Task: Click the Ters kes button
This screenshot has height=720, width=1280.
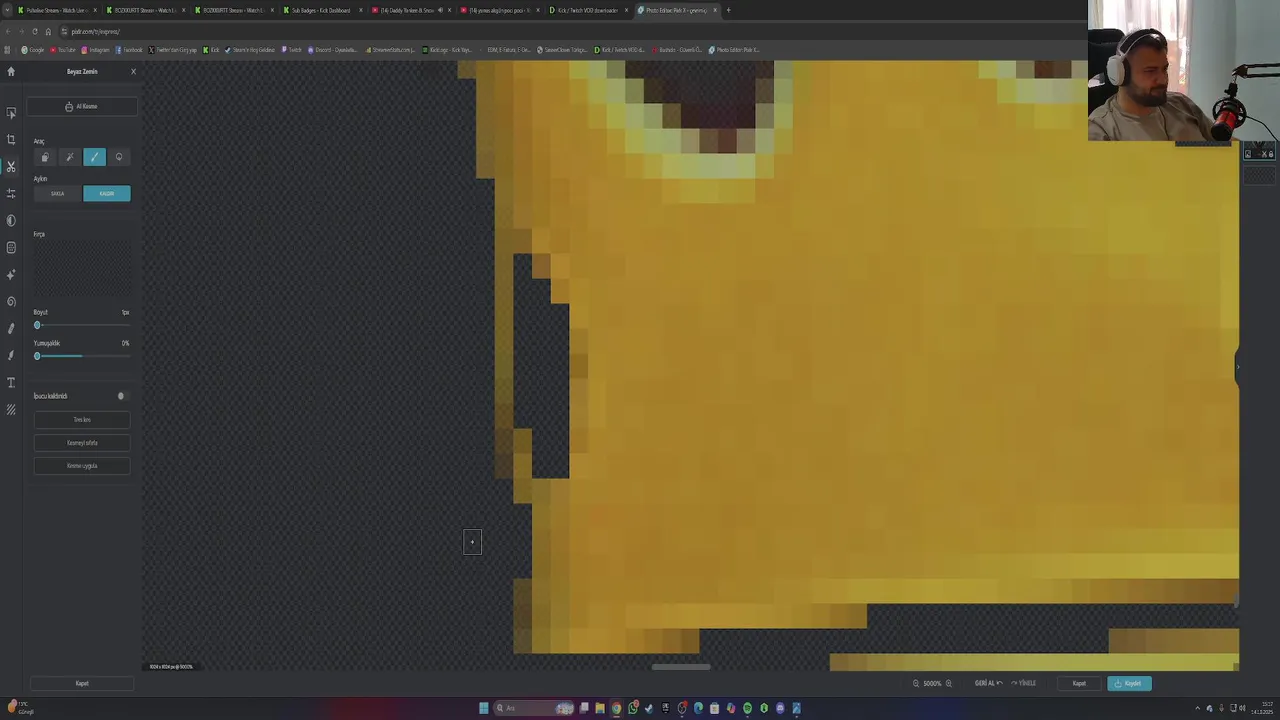Action: (82, 420)
